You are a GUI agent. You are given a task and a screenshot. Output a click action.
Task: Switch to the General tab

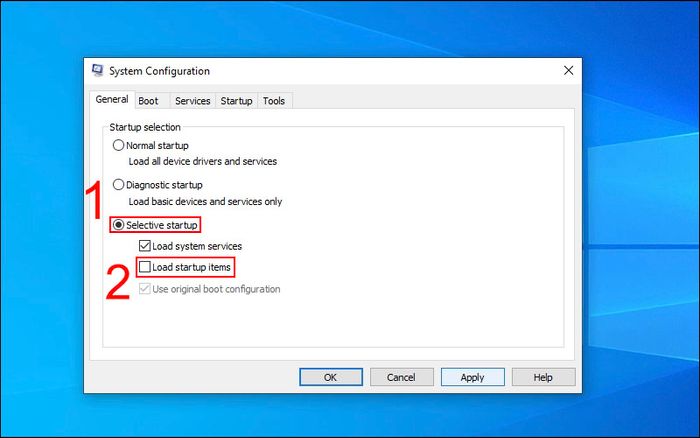click(112, 99)
